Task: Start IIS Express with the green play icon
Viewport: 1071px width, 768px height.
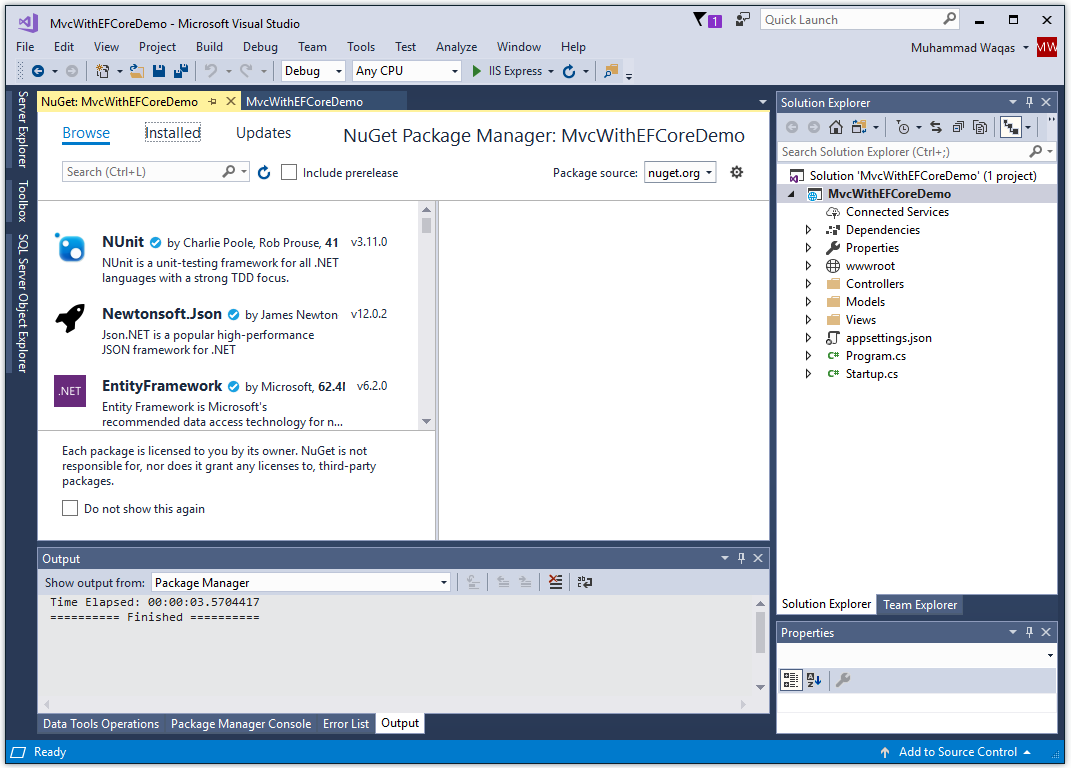Action: click(x=477, y=71)
